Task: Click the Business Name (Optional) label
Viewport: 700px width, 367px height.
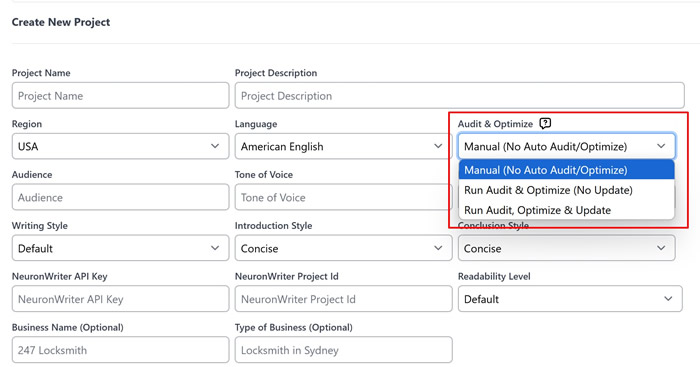Action: pyautogui.click(x=67, y=328)
